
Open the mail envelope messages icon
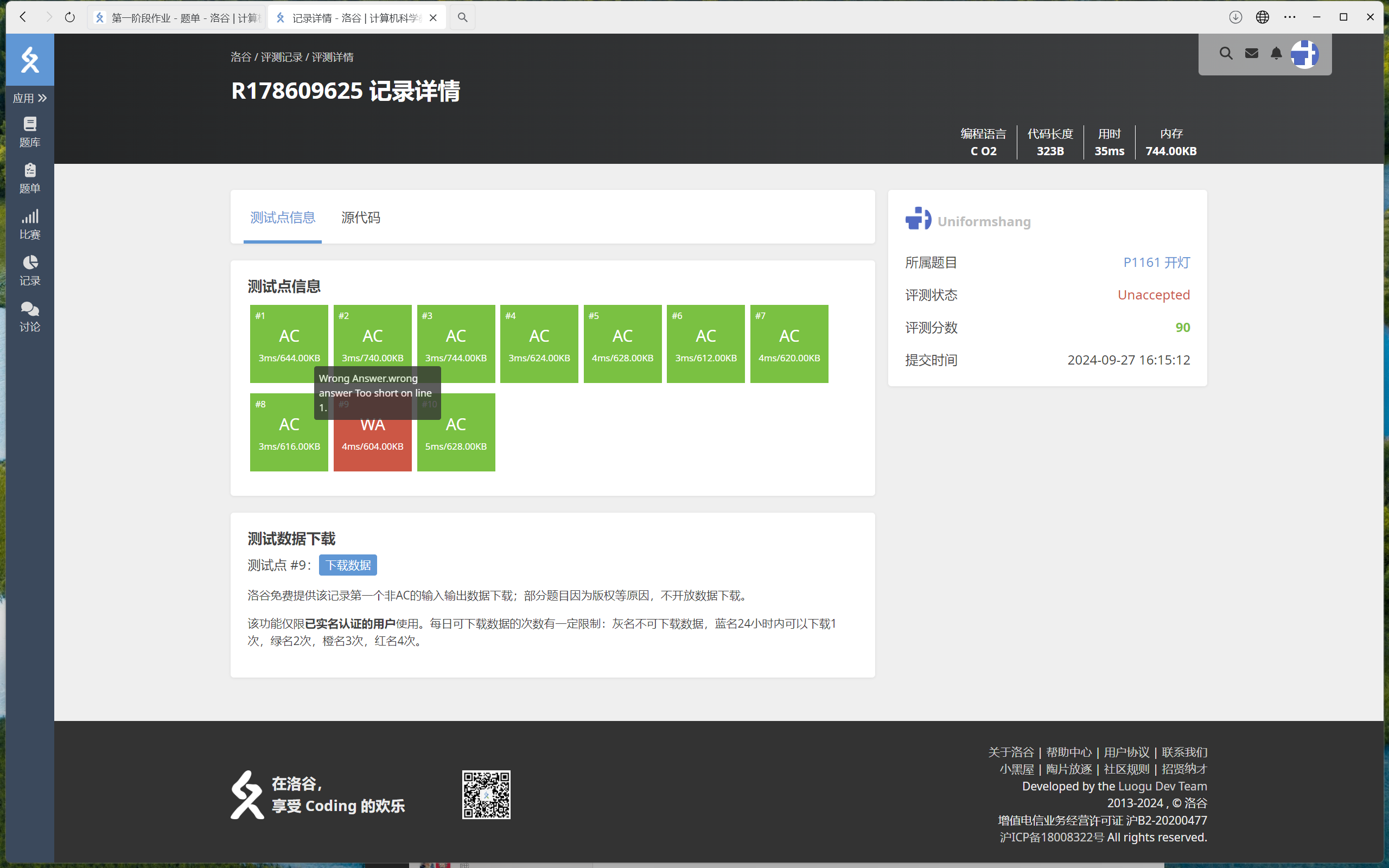(x=1251, y=54)
